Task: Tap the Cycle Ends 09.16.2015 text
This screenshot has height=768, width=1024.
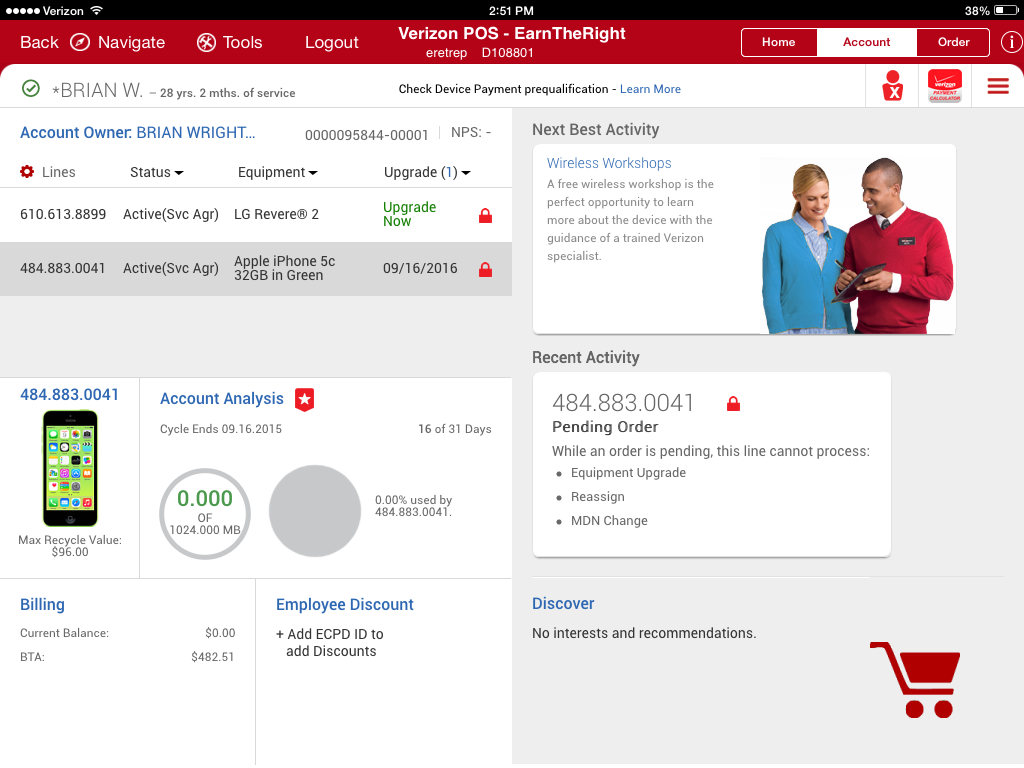Action: 221,429
